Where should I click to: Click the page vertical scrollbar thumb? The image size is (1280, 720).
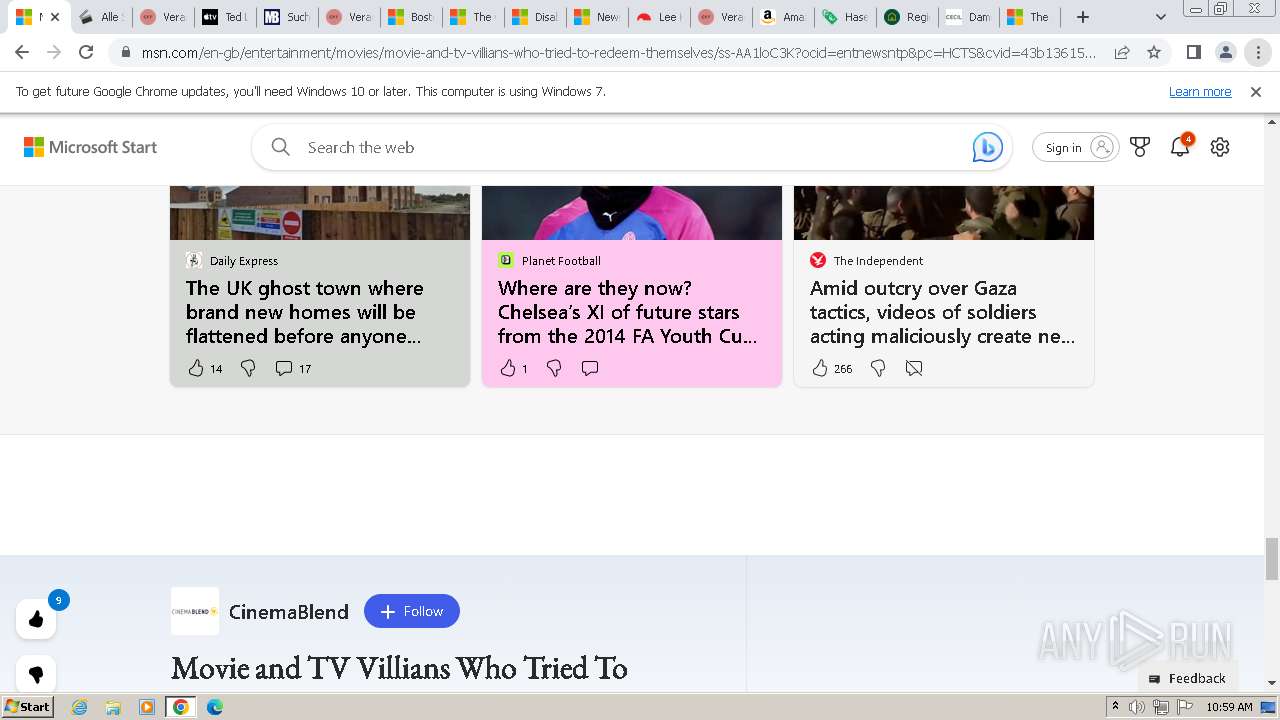(x=1272, y=558)
